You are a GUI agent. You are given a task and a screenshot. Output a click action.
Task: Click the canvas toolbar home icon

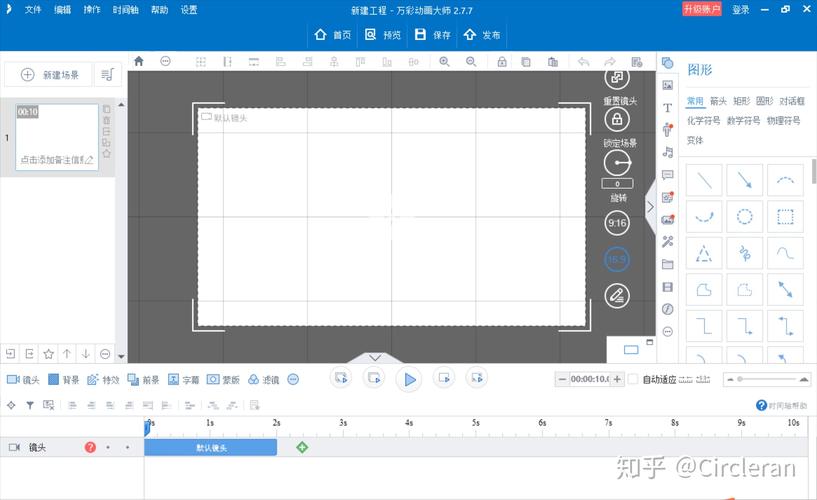point(139,61)
